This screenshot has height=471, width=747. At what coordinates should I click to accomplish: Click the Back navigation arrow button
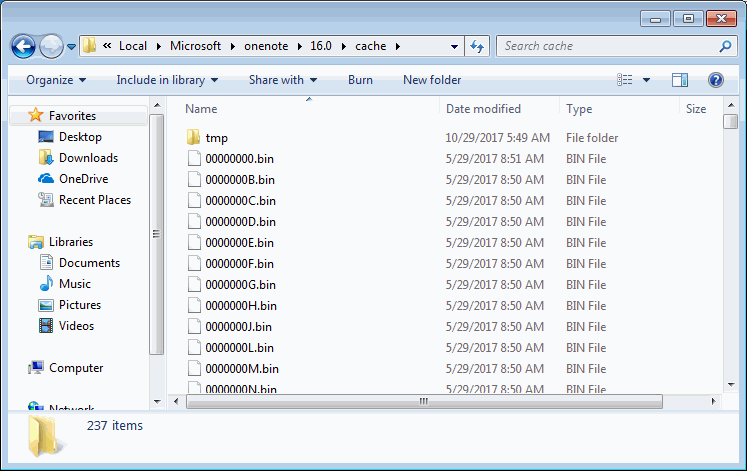pyautogui.click(x=23, y=46)
